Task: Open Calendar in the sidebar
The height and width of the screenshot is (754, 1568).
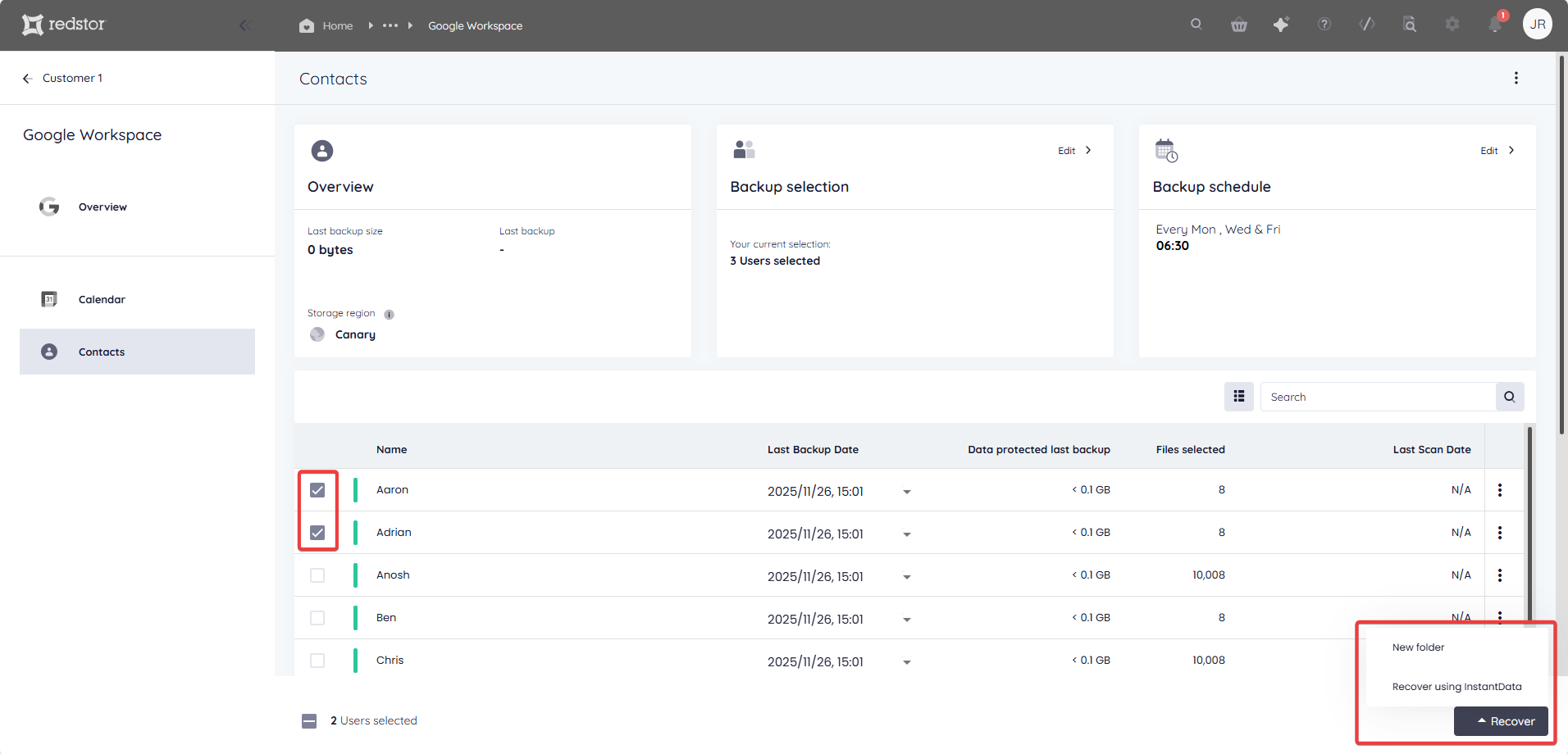Action: point(102,299)
